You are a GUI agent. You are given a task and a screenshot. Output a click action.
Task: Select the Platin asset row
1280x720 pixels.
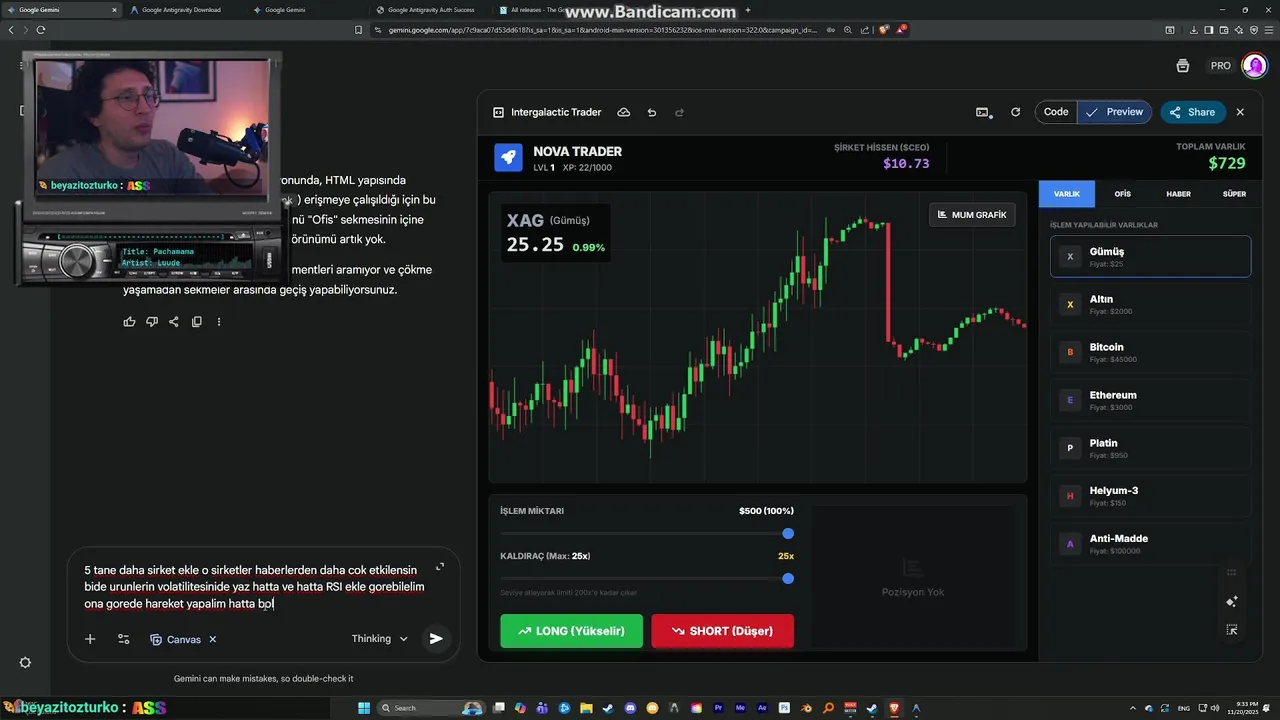[1150, 448]
